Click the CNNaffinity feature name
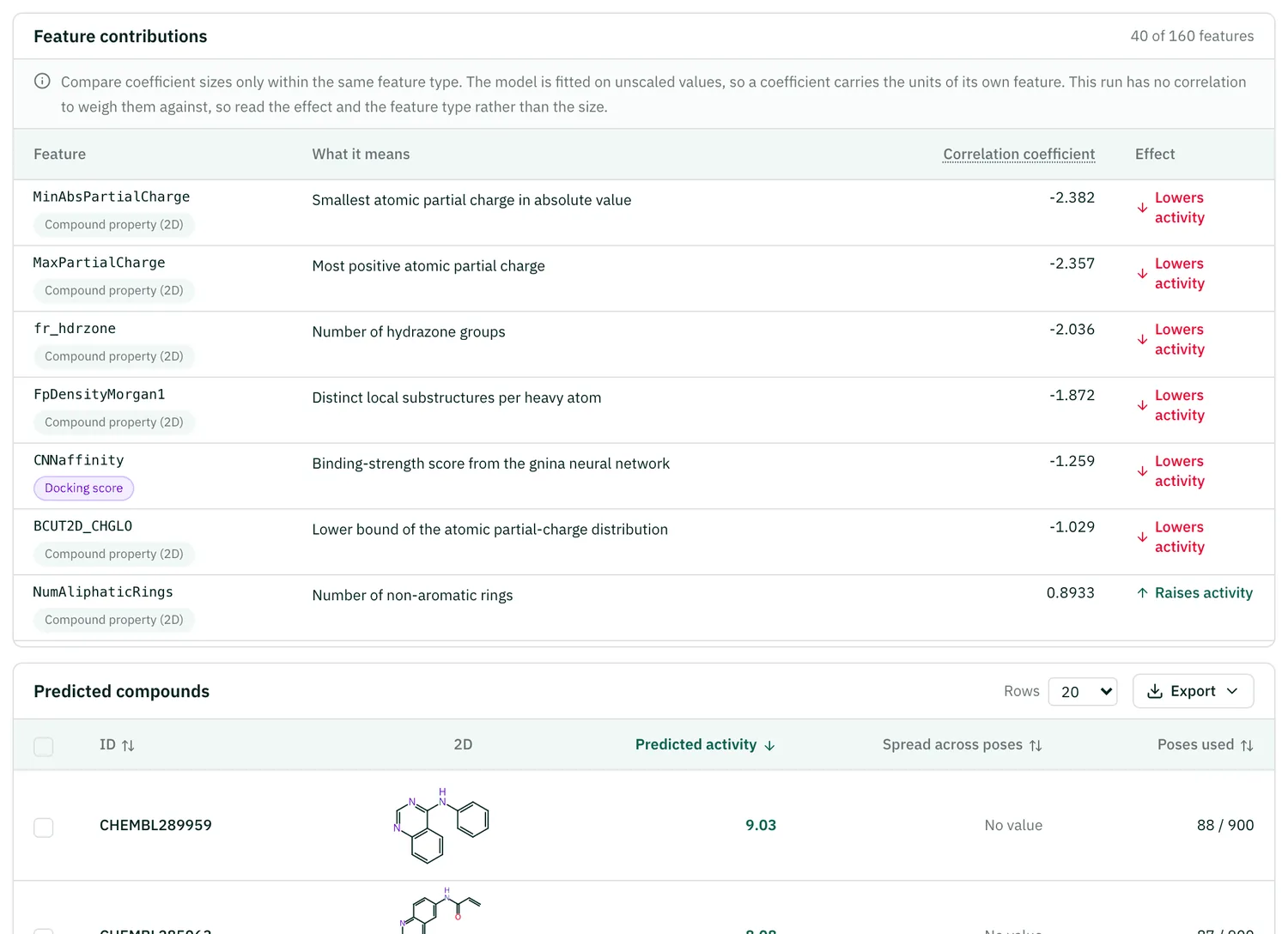Screen dimensions: 1288x934 point(79,460)
